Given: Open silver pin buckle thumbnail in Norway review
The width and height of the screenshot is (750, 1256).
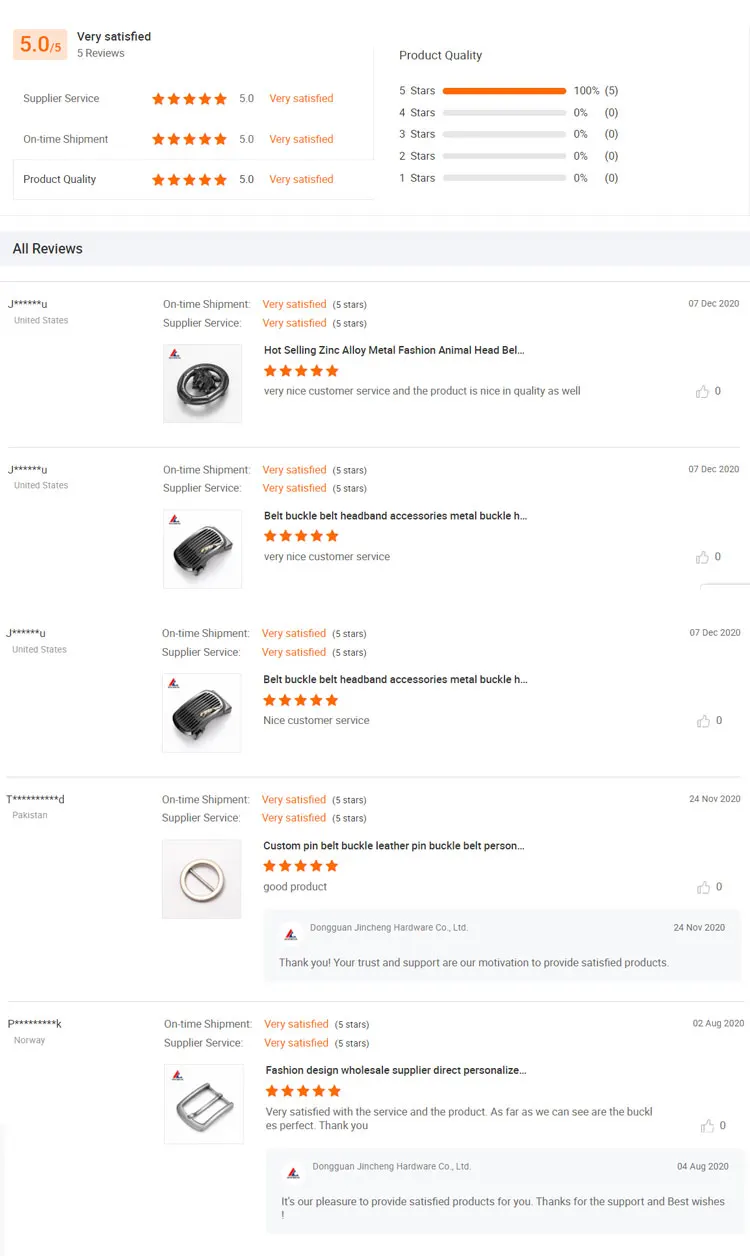Looking at the screenshot, I should coord(204,1104).
